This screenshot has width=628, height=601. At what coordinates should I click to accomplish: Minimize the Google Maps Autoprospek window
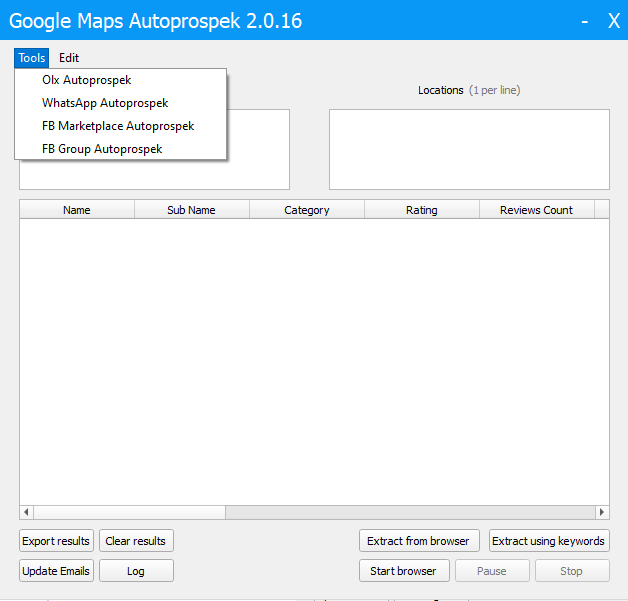click(x=585, y=21)
